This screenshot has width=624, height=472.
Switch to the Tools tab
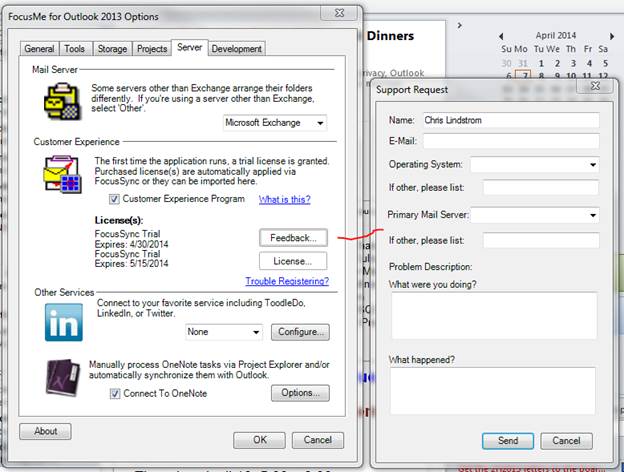(x=75, y=49)
